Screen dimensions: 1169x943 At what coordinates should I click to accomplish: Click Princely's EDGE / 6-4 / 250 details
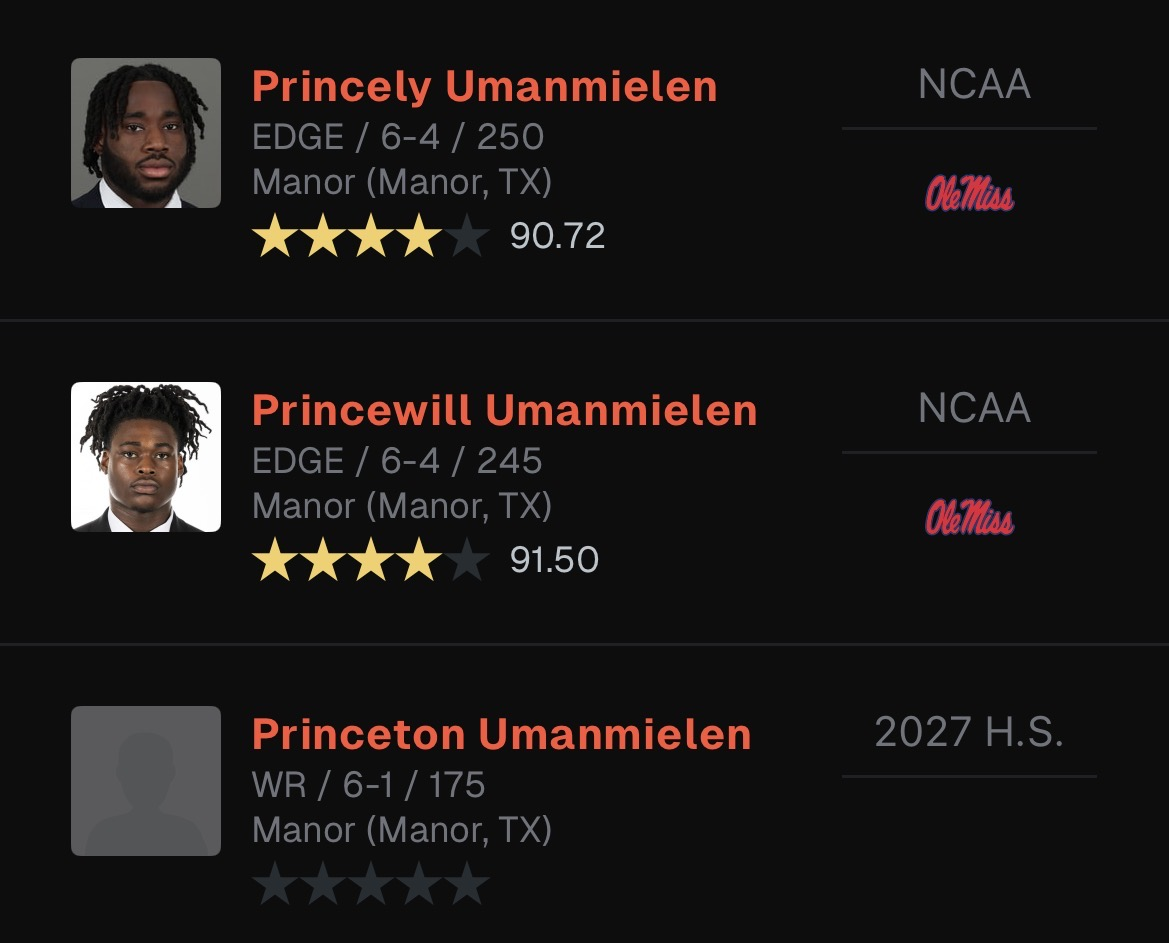398,137
